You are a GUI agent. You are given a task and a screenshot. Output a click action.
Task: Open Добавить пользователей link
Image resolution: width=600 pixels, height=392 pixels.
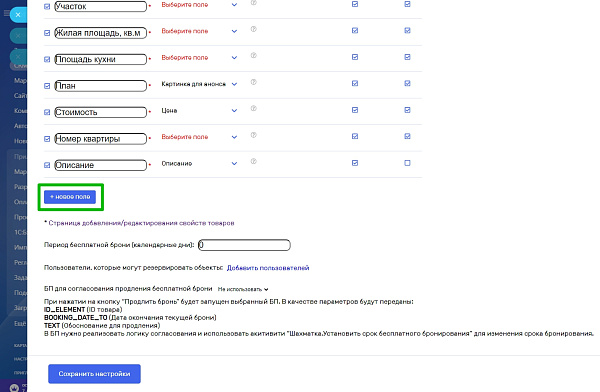268,268
